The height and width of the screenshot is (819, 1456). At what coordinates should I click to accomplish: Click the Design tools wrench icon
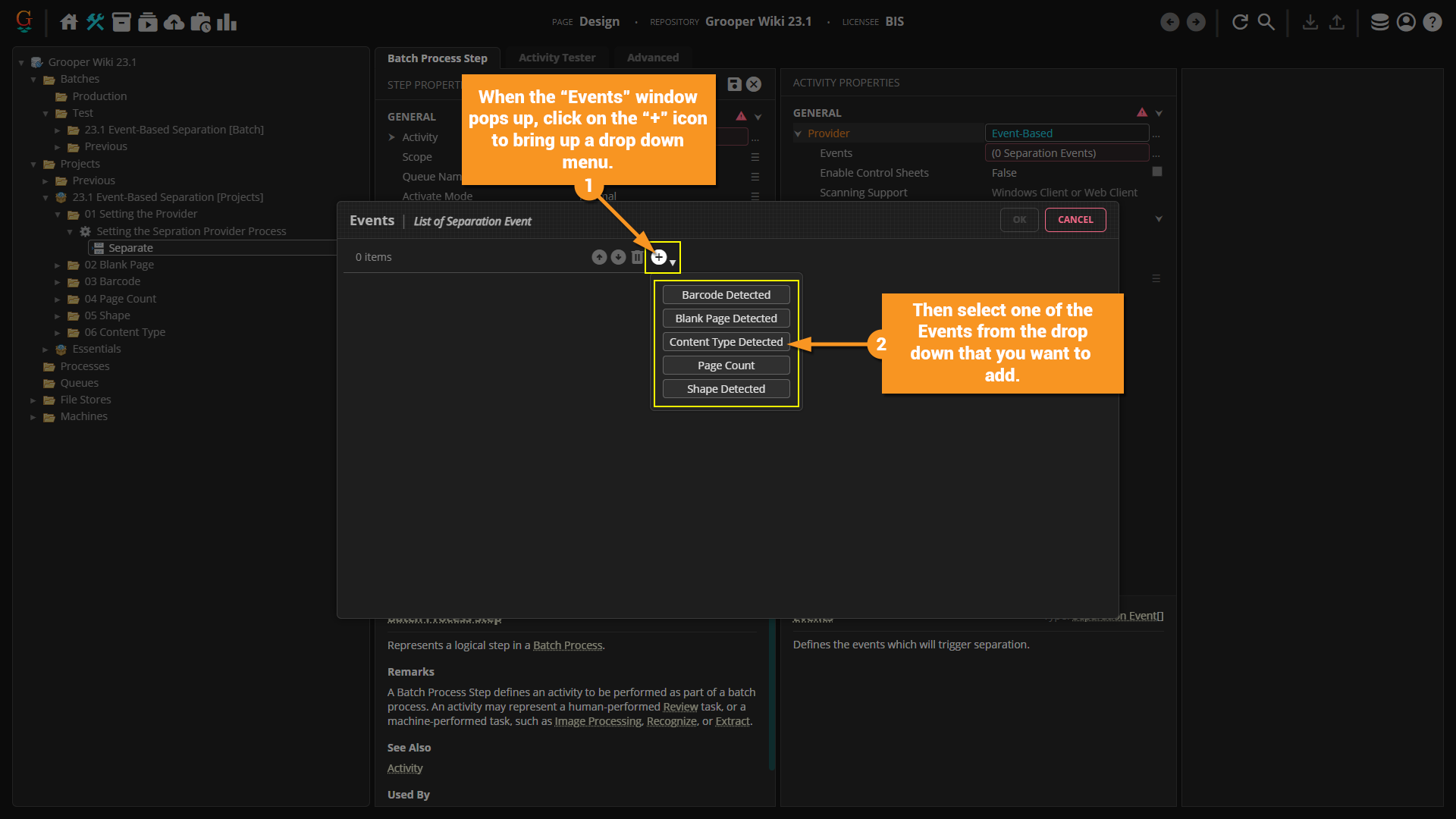95,22
